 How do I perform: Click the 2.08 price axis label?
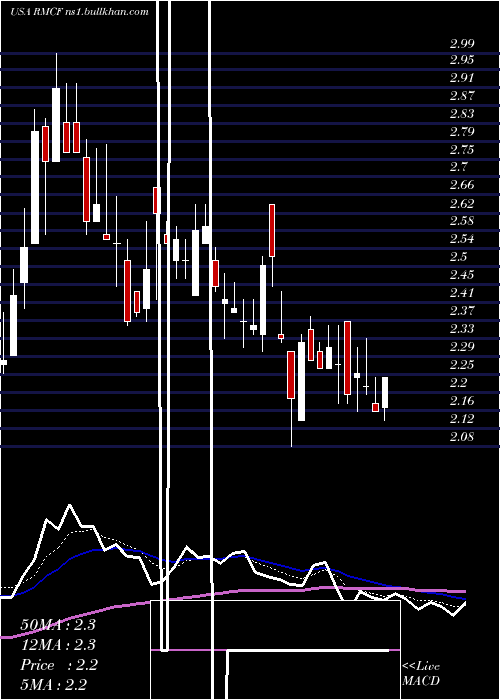click(x=462, y=436)
